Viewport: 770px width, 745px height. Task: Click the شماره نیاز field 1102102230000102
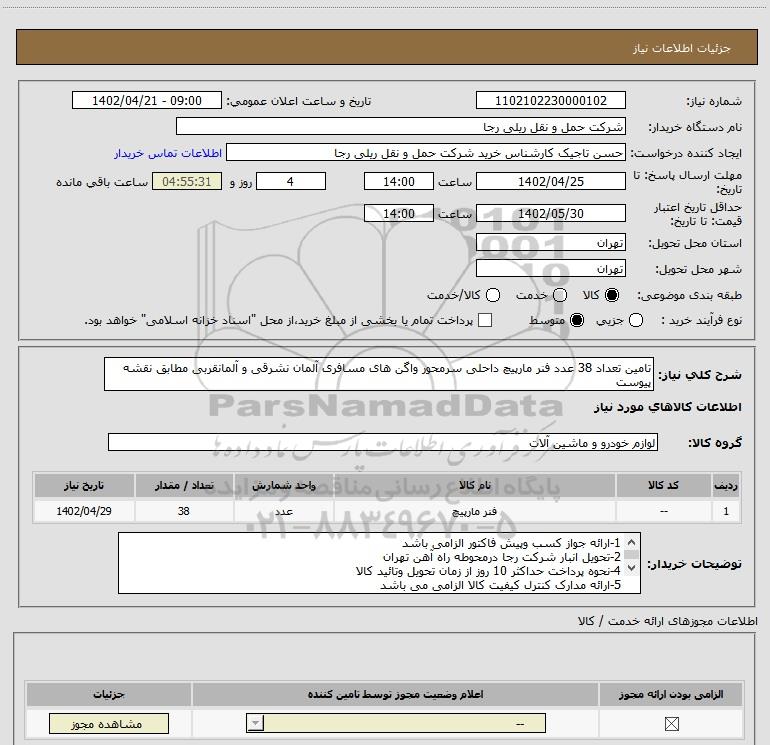550,100
